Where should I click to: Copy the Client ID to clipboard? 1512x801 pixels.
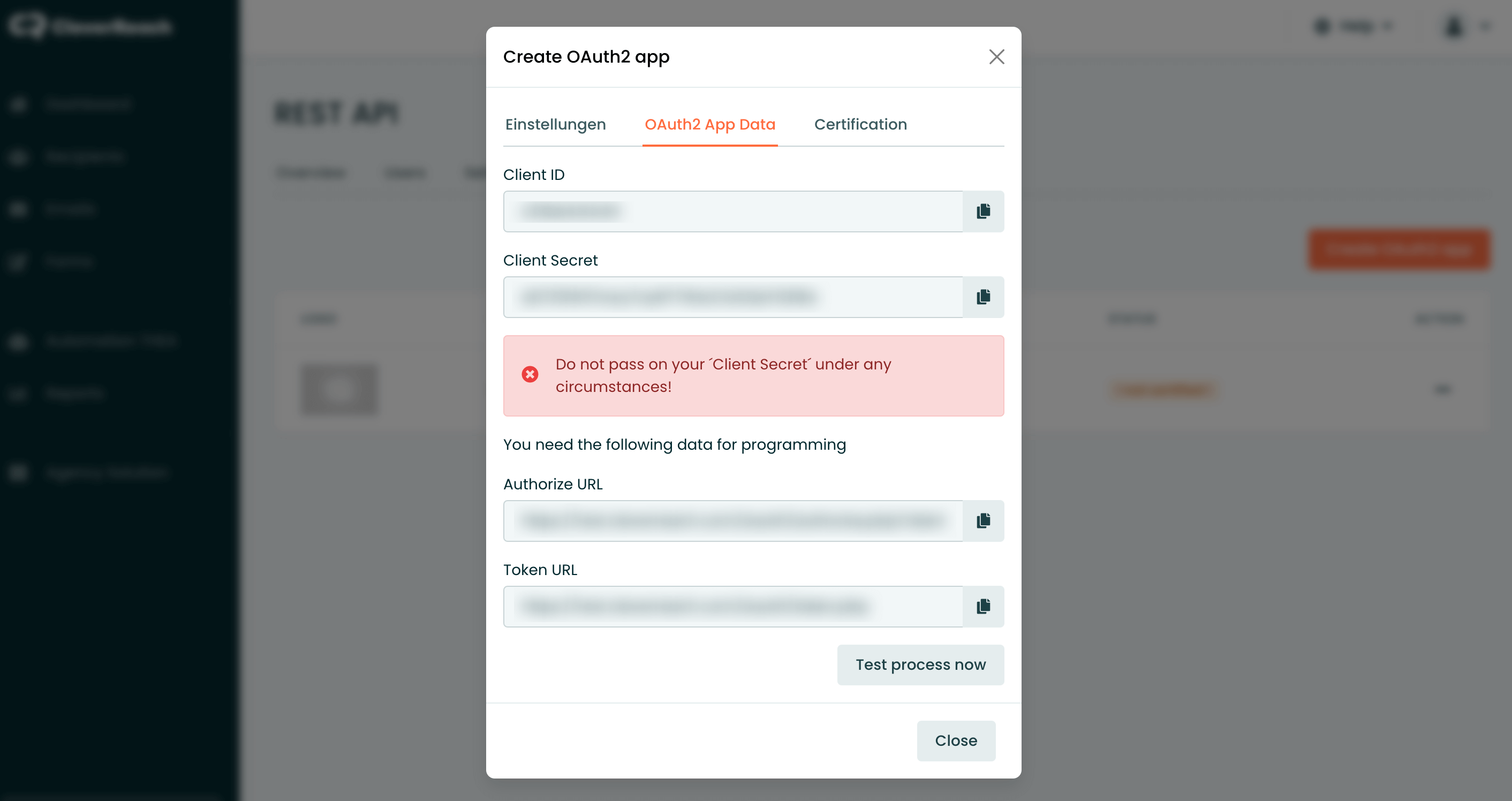(x=983, y=211)
